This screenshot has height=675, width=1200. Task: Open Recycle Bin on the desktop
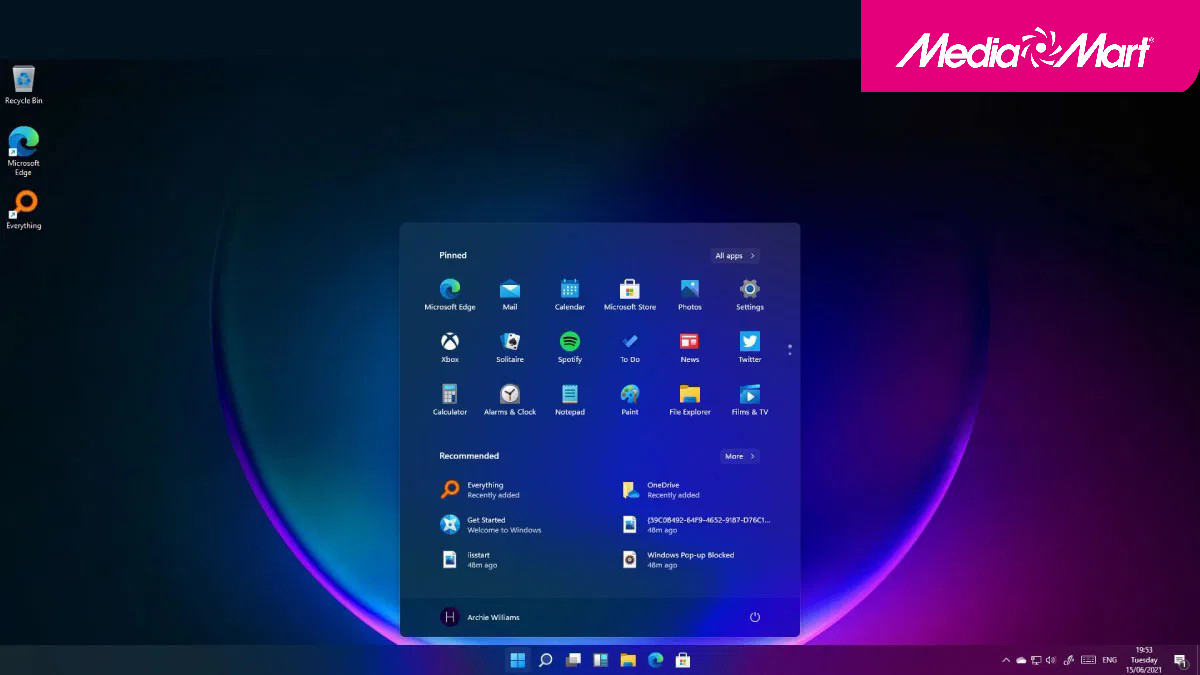24,82
